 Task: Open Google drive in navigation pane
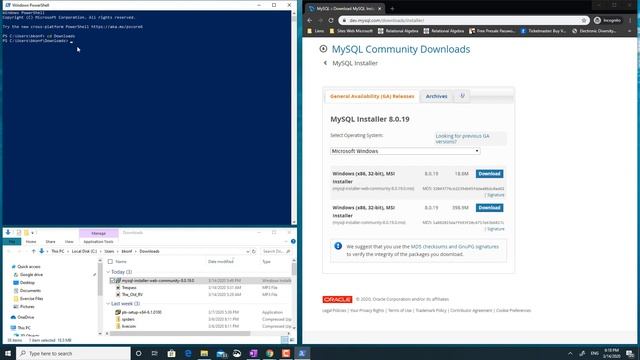pos(31,275)
